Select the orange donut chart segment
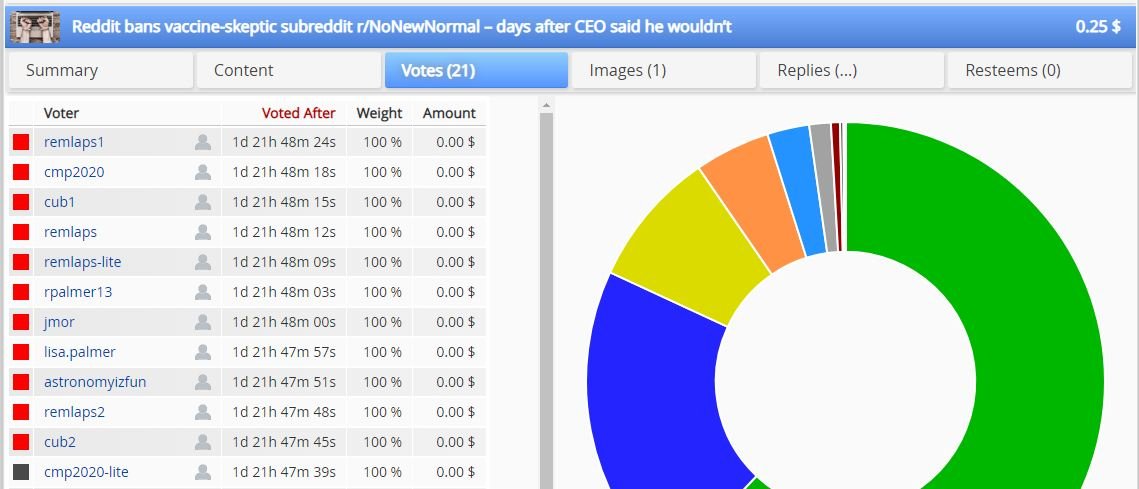The image size is (1139, 489). click(x=755, y=203)
